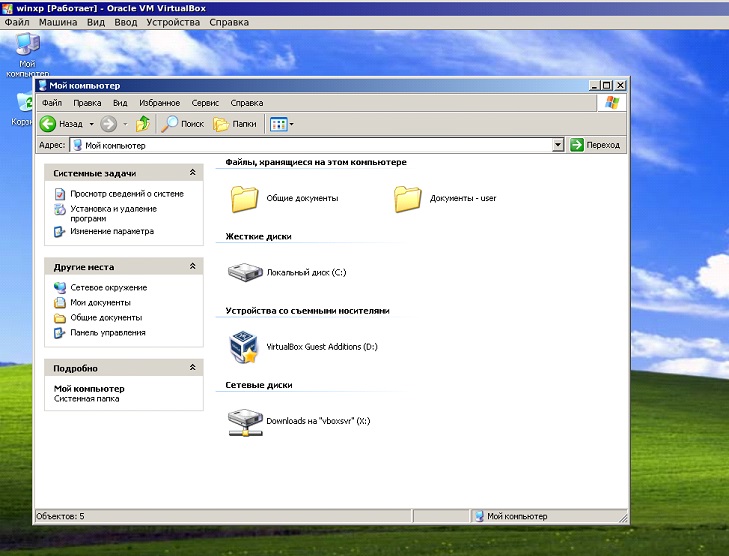Image resolution: width=729 pixels, height=556 pixels.
Task: Open the Back button history dropdown arrow
Action: click(x=91, y=124)
